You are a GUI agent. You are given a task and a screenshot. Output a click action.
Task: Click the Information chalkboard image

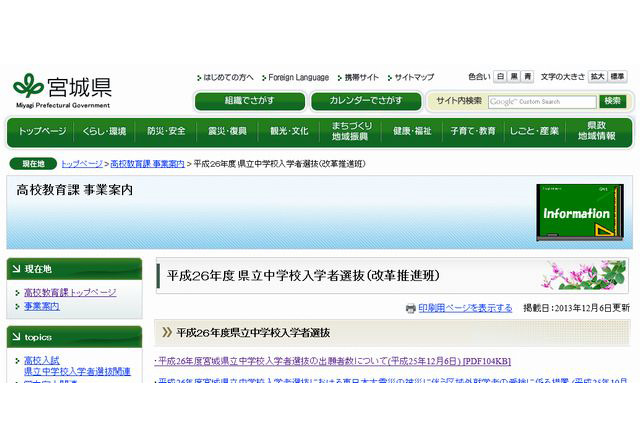pyautogui.click(x=580, y=213)
